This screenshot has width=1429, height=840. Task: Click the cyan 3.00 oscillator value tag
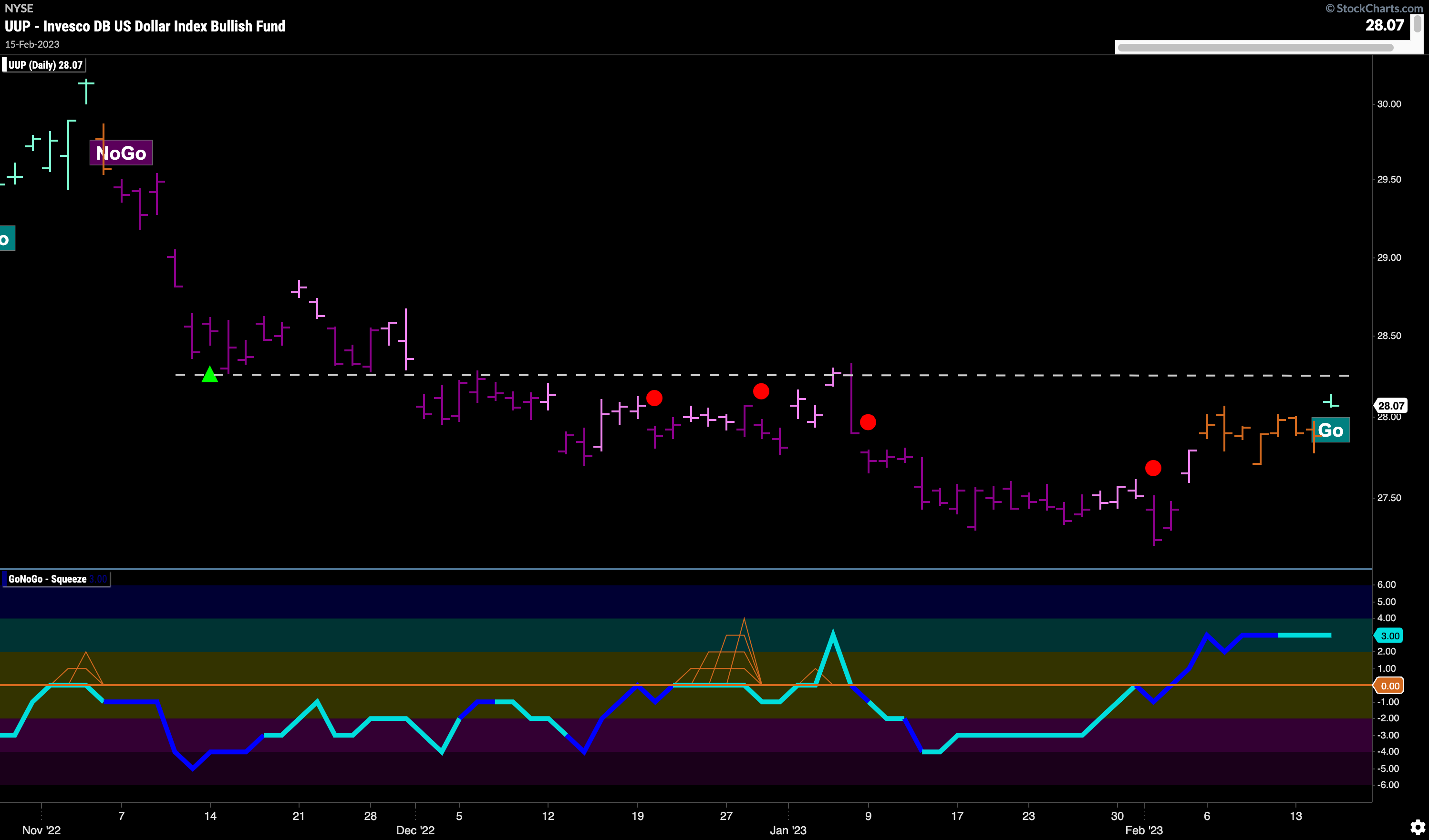coord(1389,635)
